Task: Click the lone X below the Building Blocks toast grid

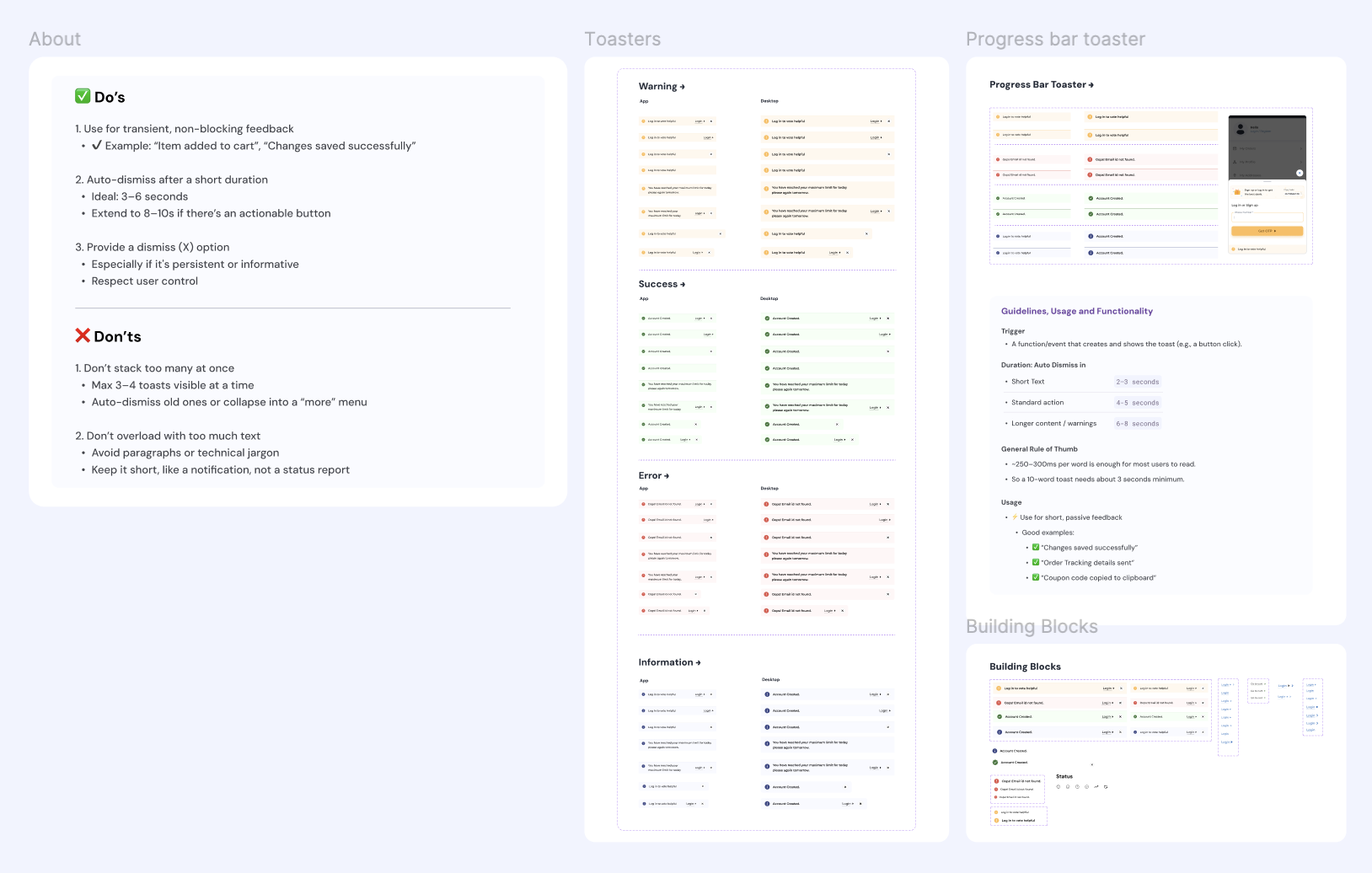Action: [1092, 764]
